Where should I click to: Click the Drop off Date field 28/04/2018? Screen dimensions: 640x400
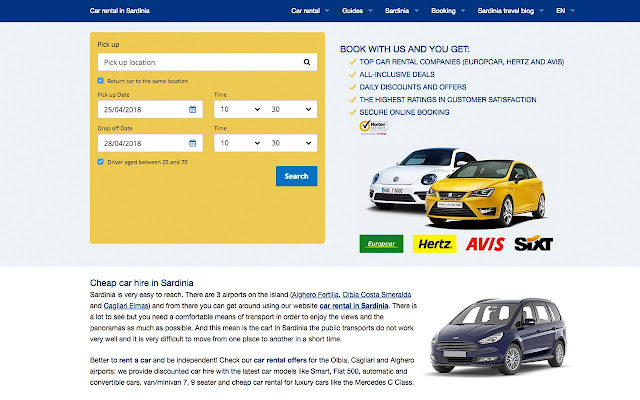tap(150, 143)
